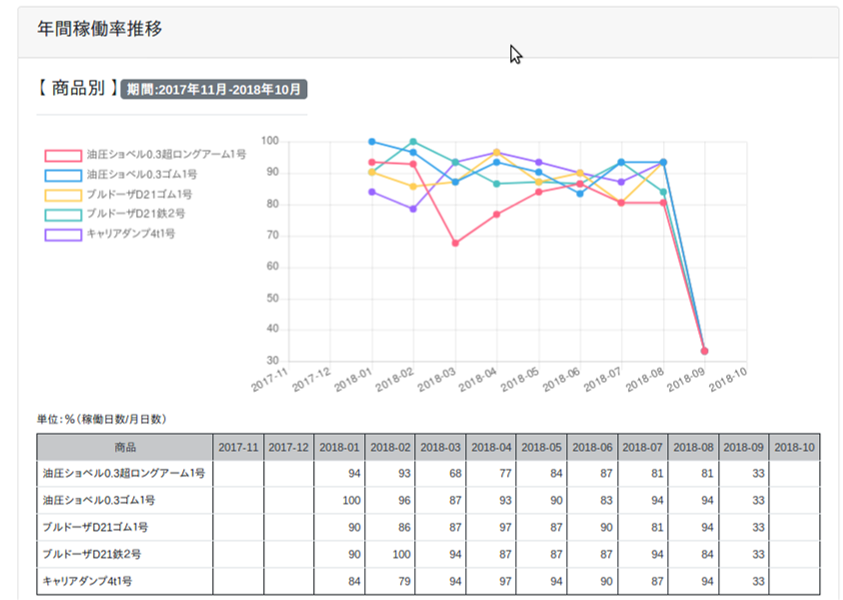Click the blue data point at 2018-01
Screen dimensions: 843x600
(x=372, y=142)
